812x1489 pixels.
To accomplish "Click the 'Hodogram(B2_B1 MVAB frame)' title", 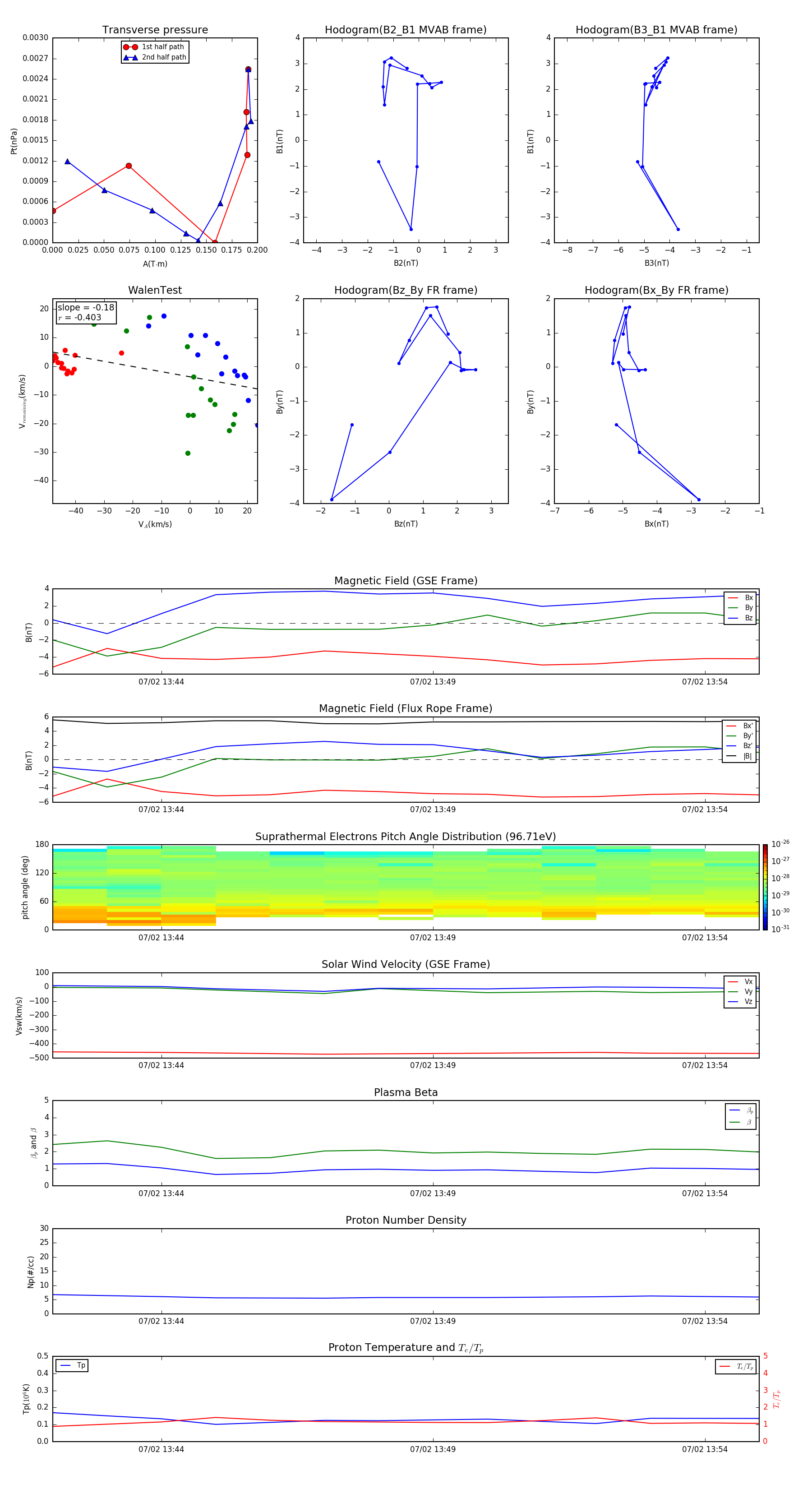I will [406, 29].
